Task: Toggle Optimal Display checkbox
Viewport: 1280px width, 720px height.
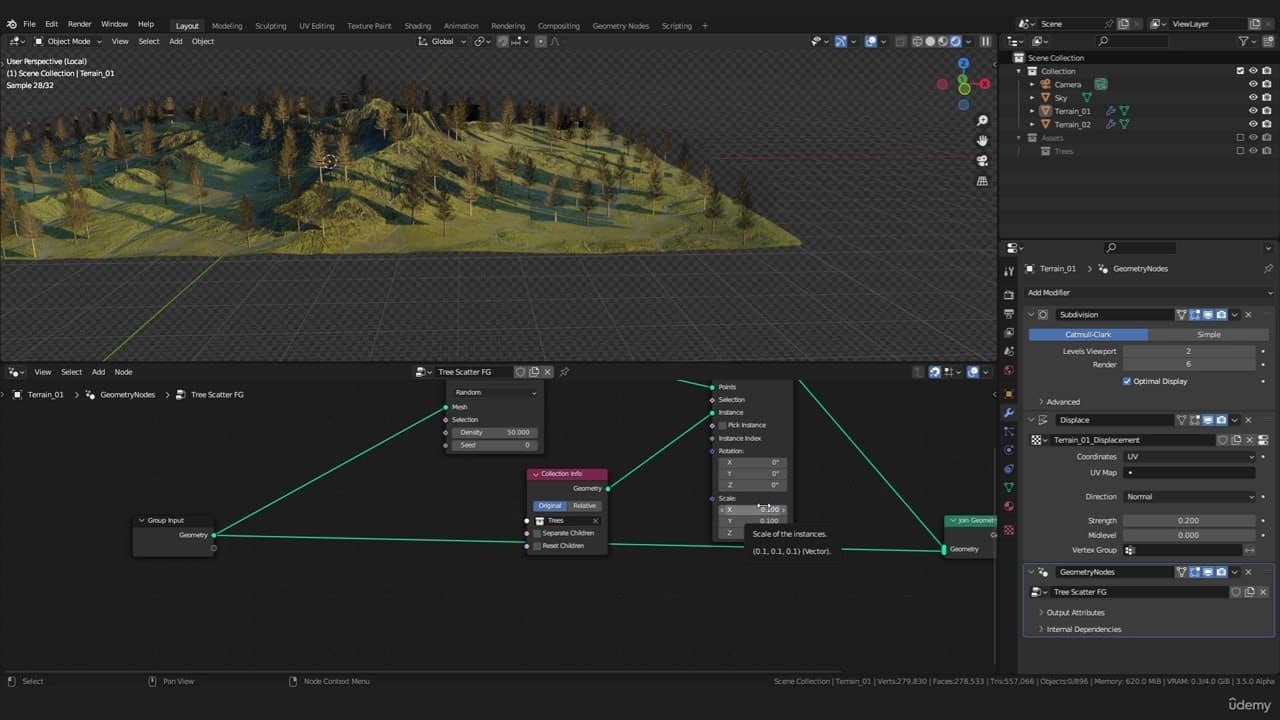Action: (1127, 381)
